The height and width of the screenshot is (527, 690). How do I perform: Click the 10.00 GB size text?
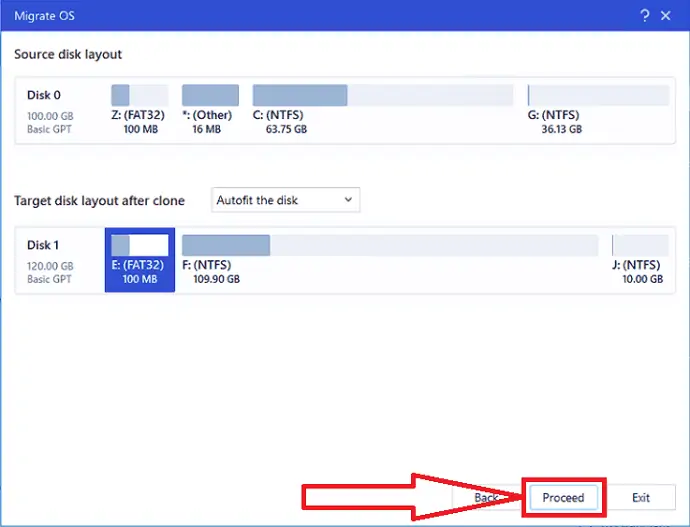pyautogui.click(x=642, y=279)
